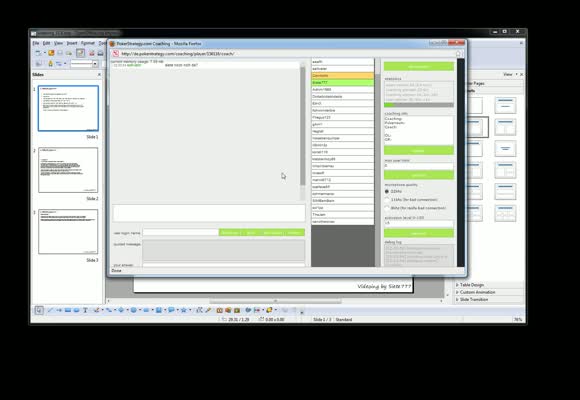Choose the Ellipse drawing tool
This screenshot has height=400, width=580.
[76, 310]
